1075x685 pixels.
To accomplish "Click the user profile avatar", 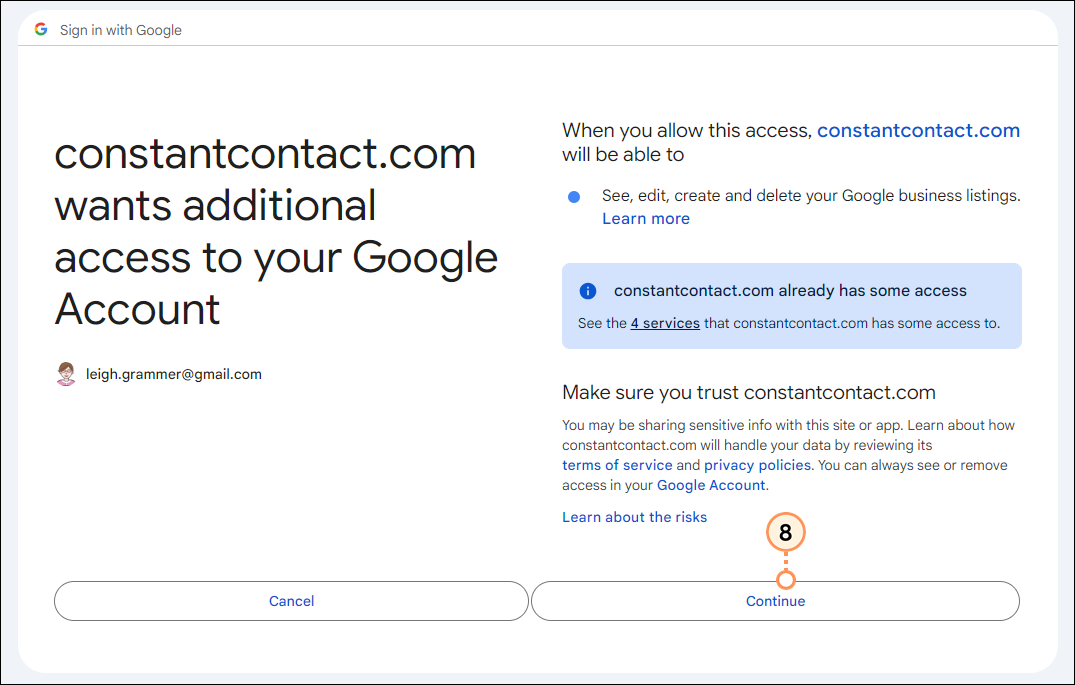I will click(x=66, y=374).
